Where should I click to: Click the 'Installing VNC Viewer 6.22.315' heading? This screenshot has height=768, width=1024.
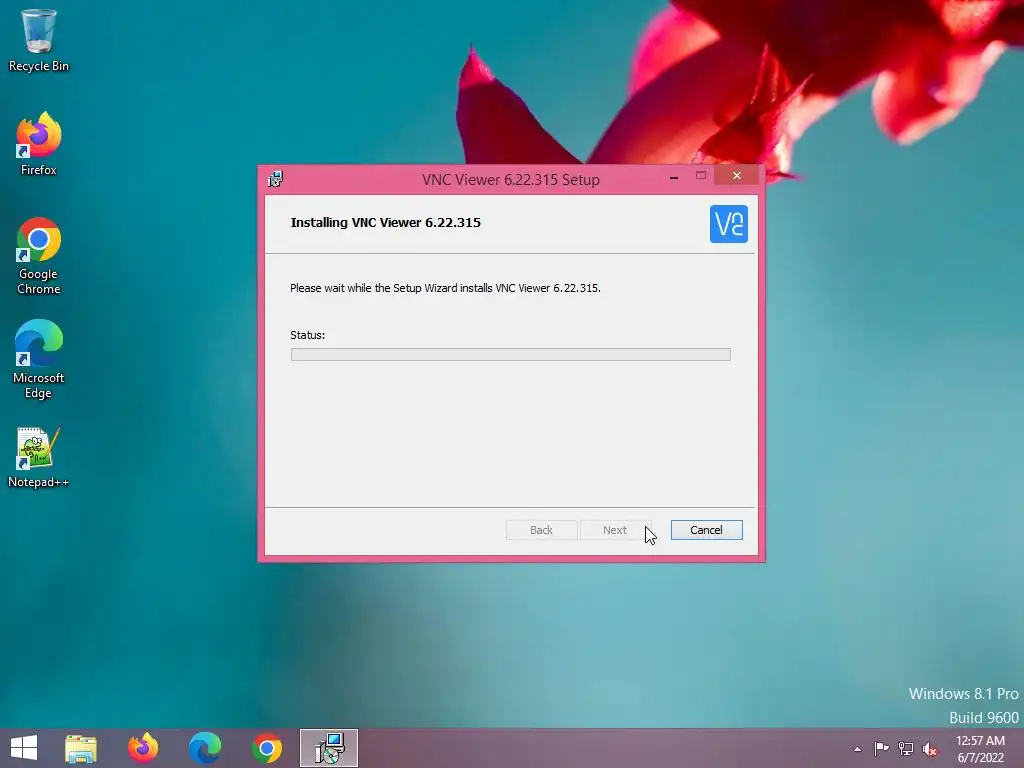point(385,223)
